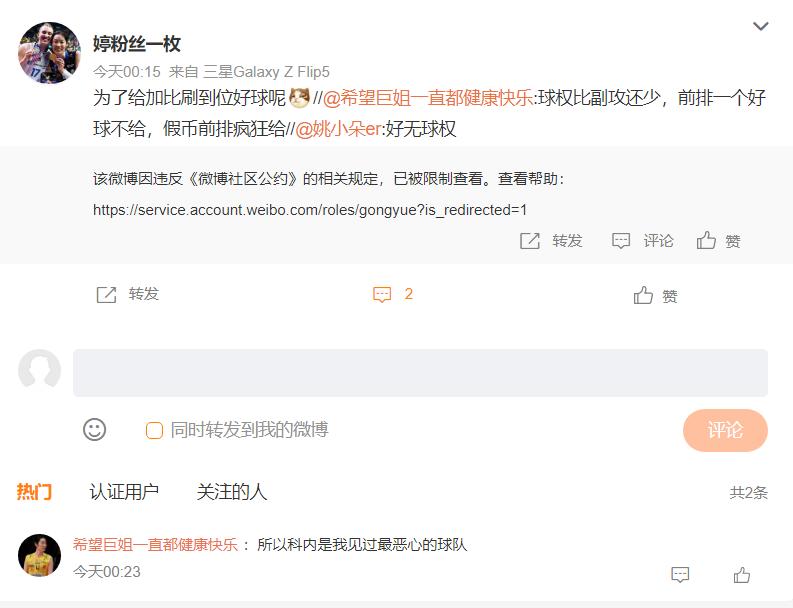Click inside the comment text input box
This screenshot has width=793, height=608.
tap(420, 373)
